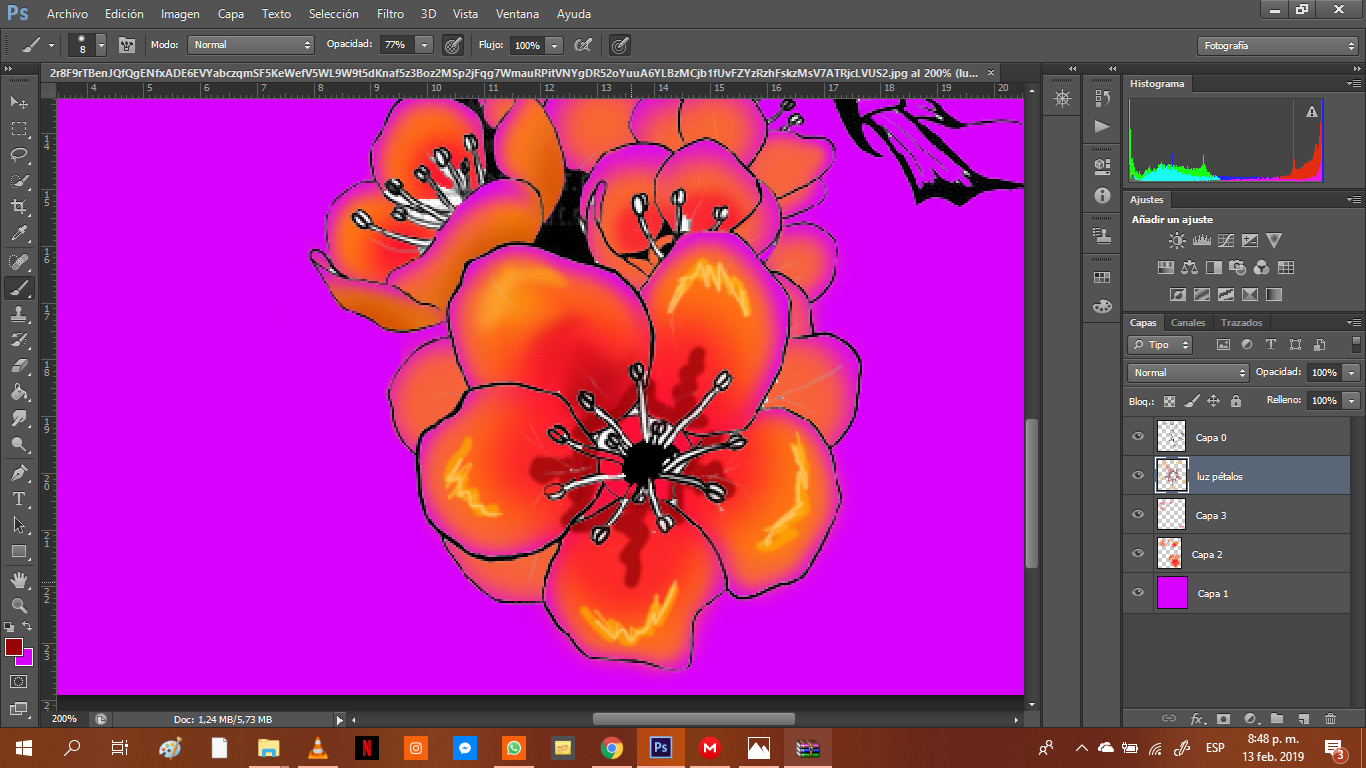1366x768 pixels.
Task: Toggle visibility of luz pétalos layer
Action: coord(1137,476)
